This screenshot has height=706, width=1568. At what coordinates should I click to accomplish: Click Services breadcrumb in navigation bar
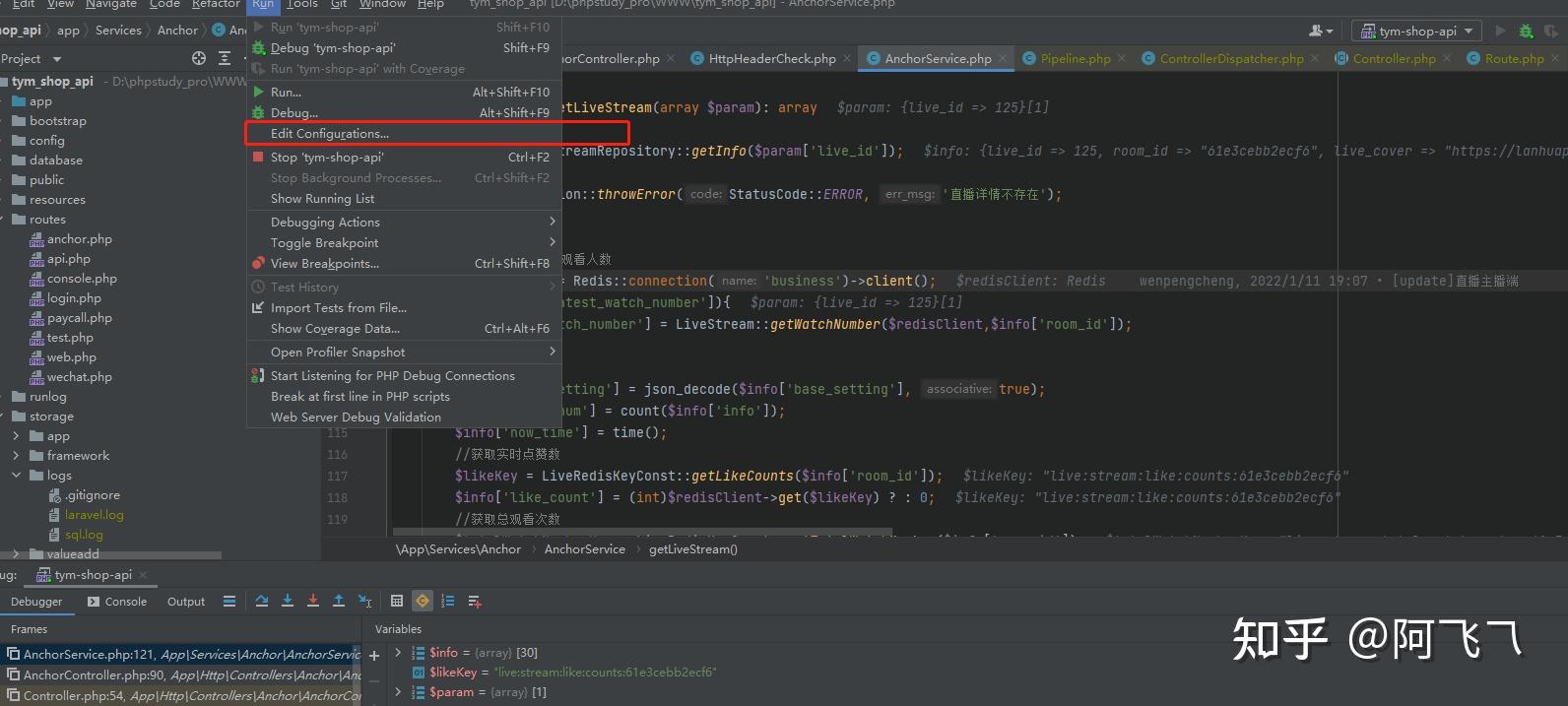click(118, 31)
